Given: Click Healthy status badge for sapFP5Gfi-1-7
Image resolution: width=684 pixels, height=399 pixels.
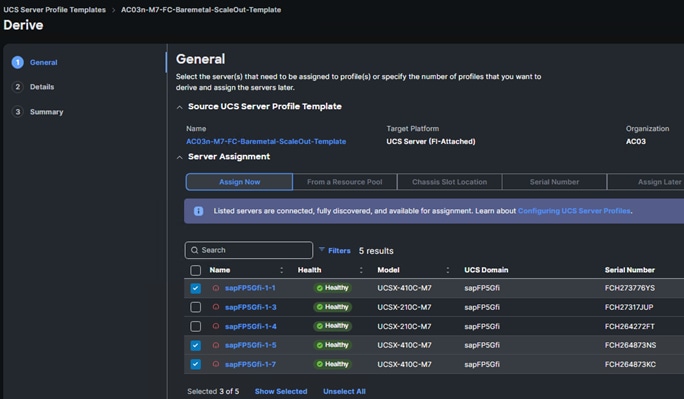Looking at the screenshot, I should (333, 364).
